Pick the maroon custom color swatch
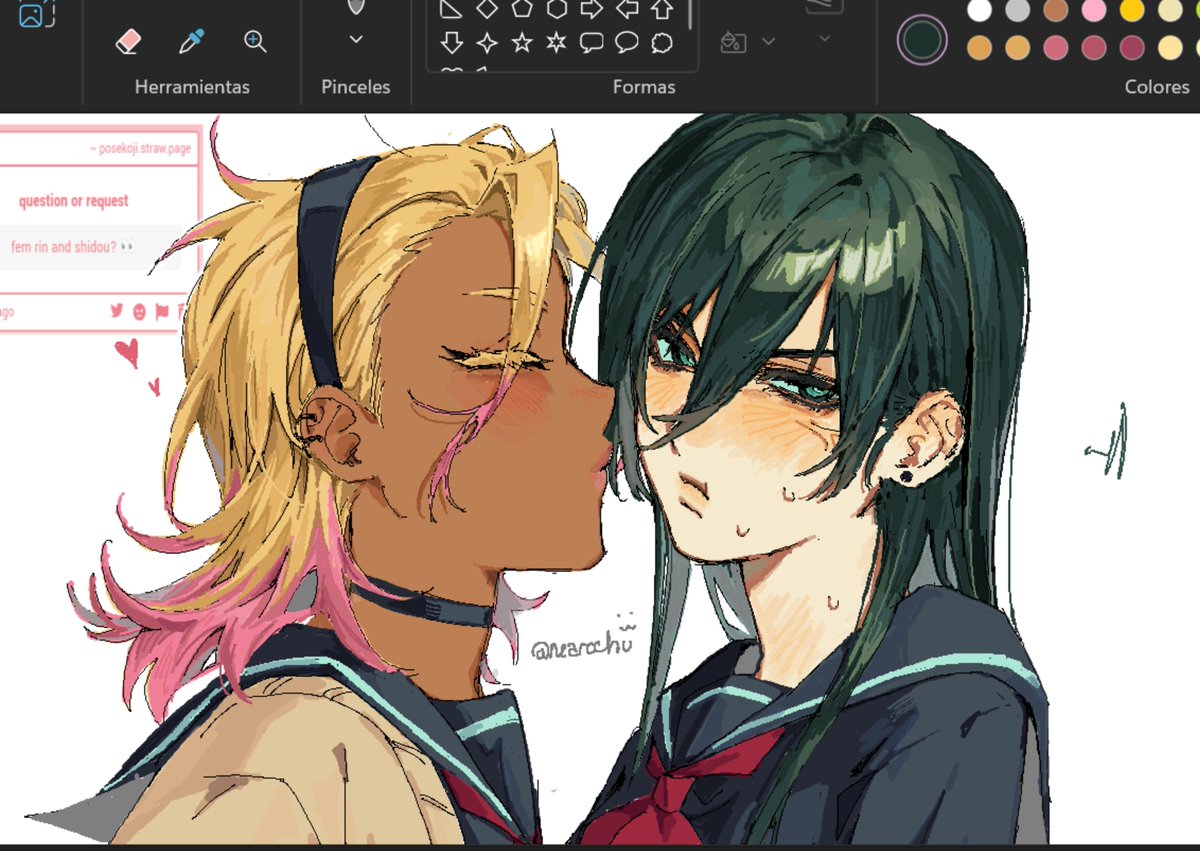The height and width of the screenshot is (851, 1200). [x=1132, y=48]
